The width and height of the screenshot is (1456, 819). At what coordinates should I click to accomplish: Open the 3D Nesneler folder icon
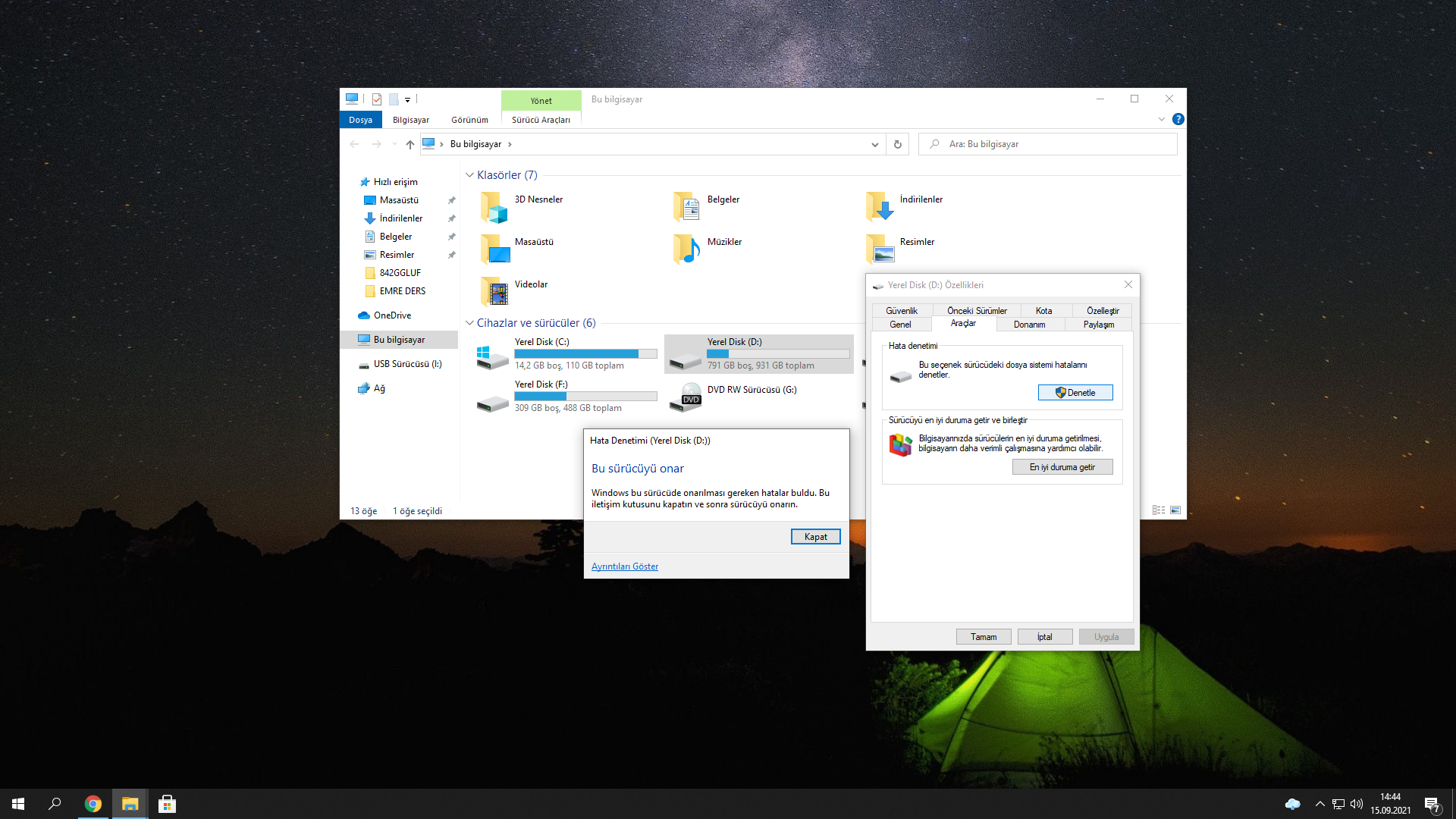(494, 207)
